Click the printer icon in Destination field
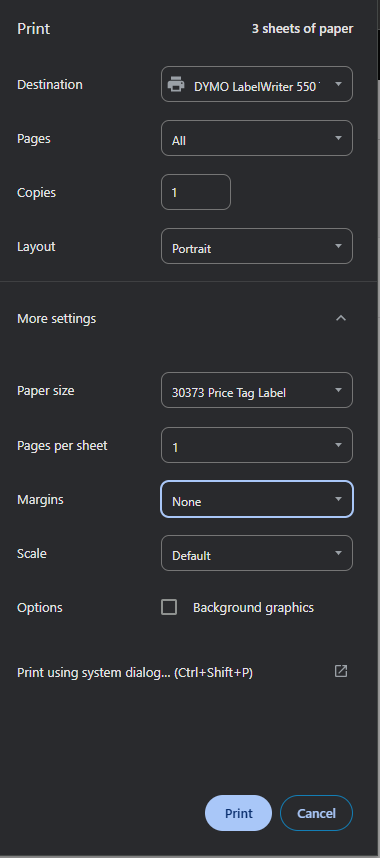Image resolution: width=380 pixels, height=858 pixels. 176,85
